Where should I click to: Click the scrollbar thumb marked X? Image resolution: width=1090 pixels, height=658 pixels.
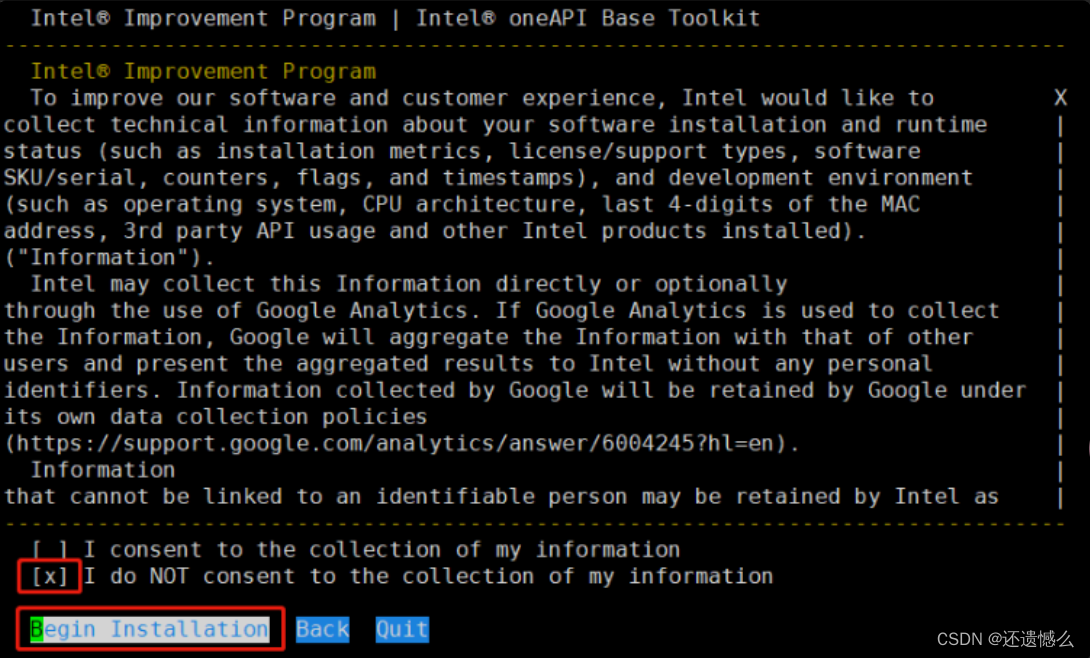(1060, 97)
